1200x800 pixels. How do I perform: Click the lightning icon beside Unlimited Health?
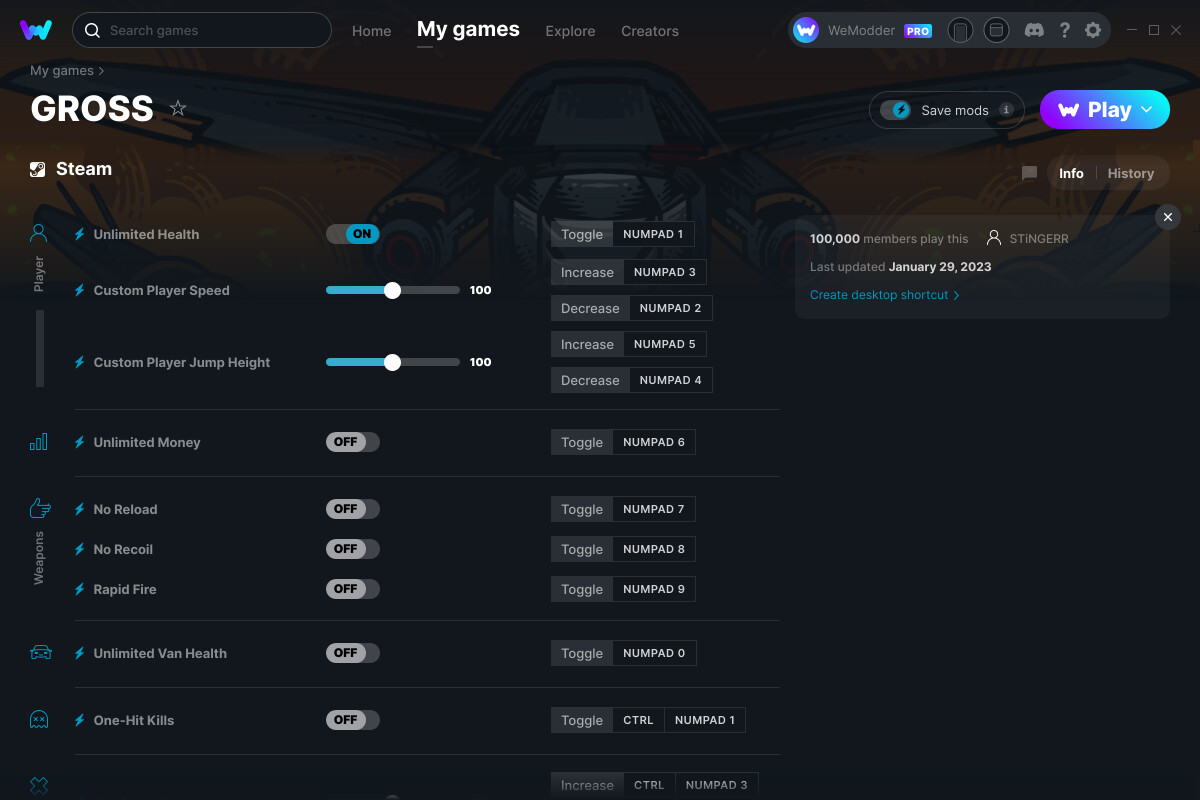[x=80, y=234]
